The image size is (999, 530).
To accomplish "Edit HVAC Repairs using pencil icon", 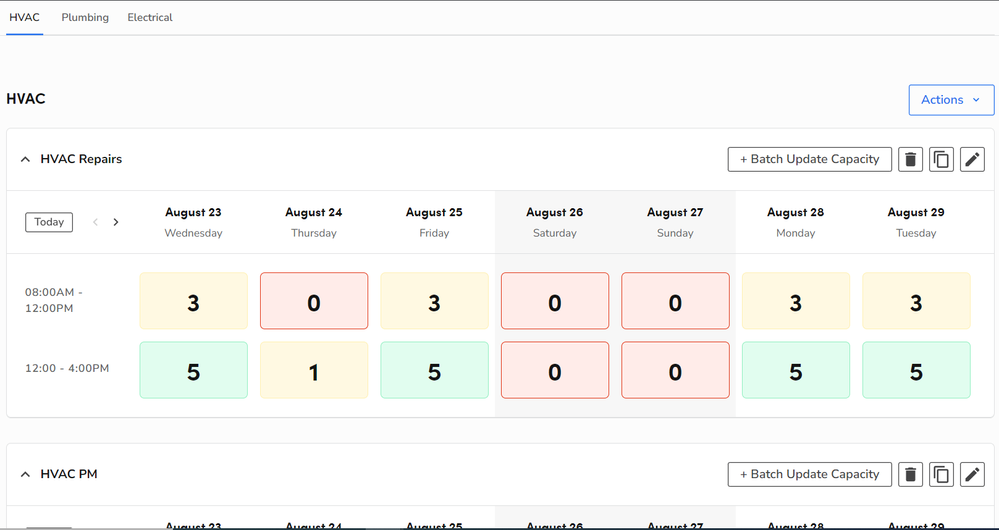I will (x=972, y=159).
